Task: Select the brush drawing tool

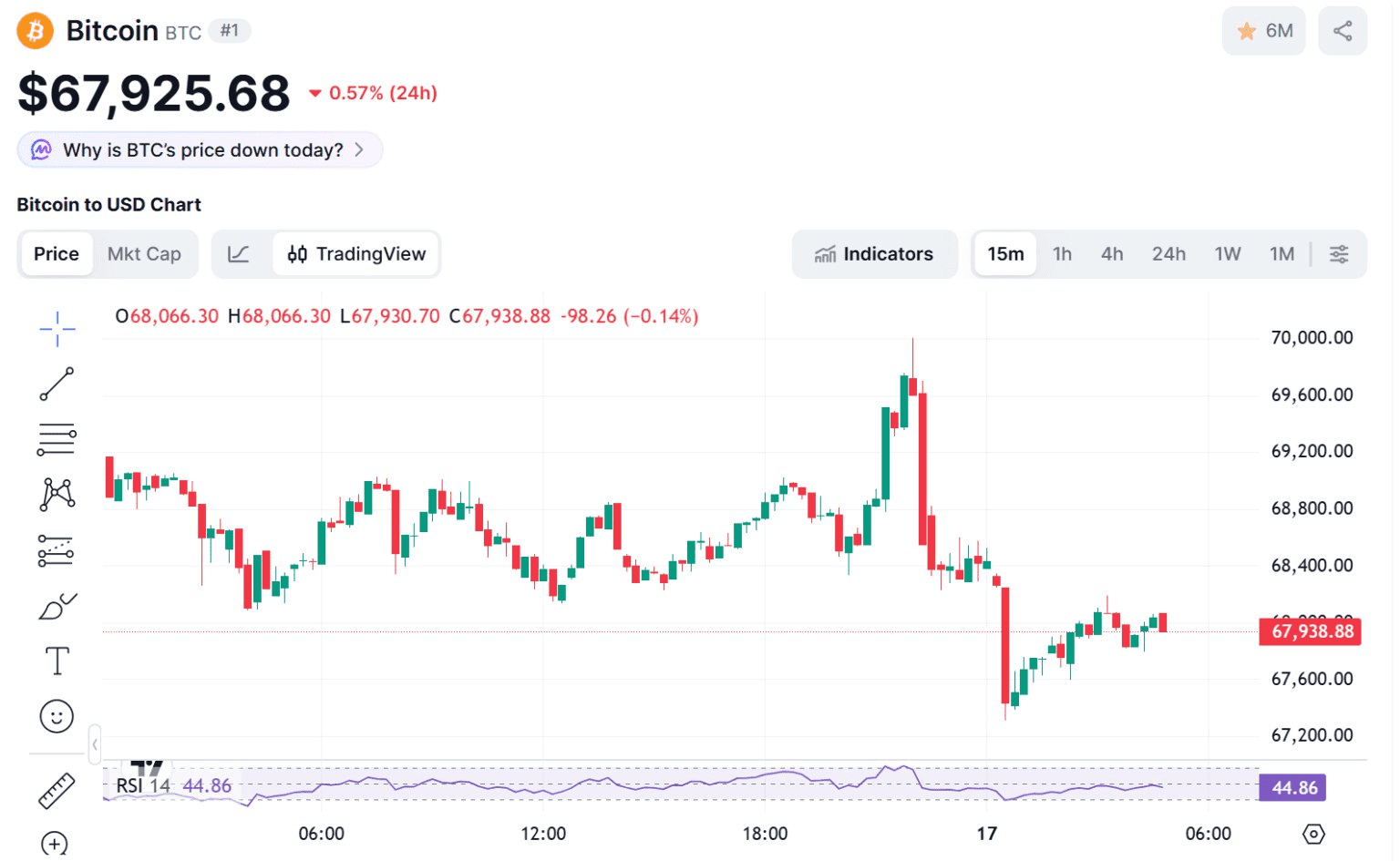Action: click(x=57, y=607)
